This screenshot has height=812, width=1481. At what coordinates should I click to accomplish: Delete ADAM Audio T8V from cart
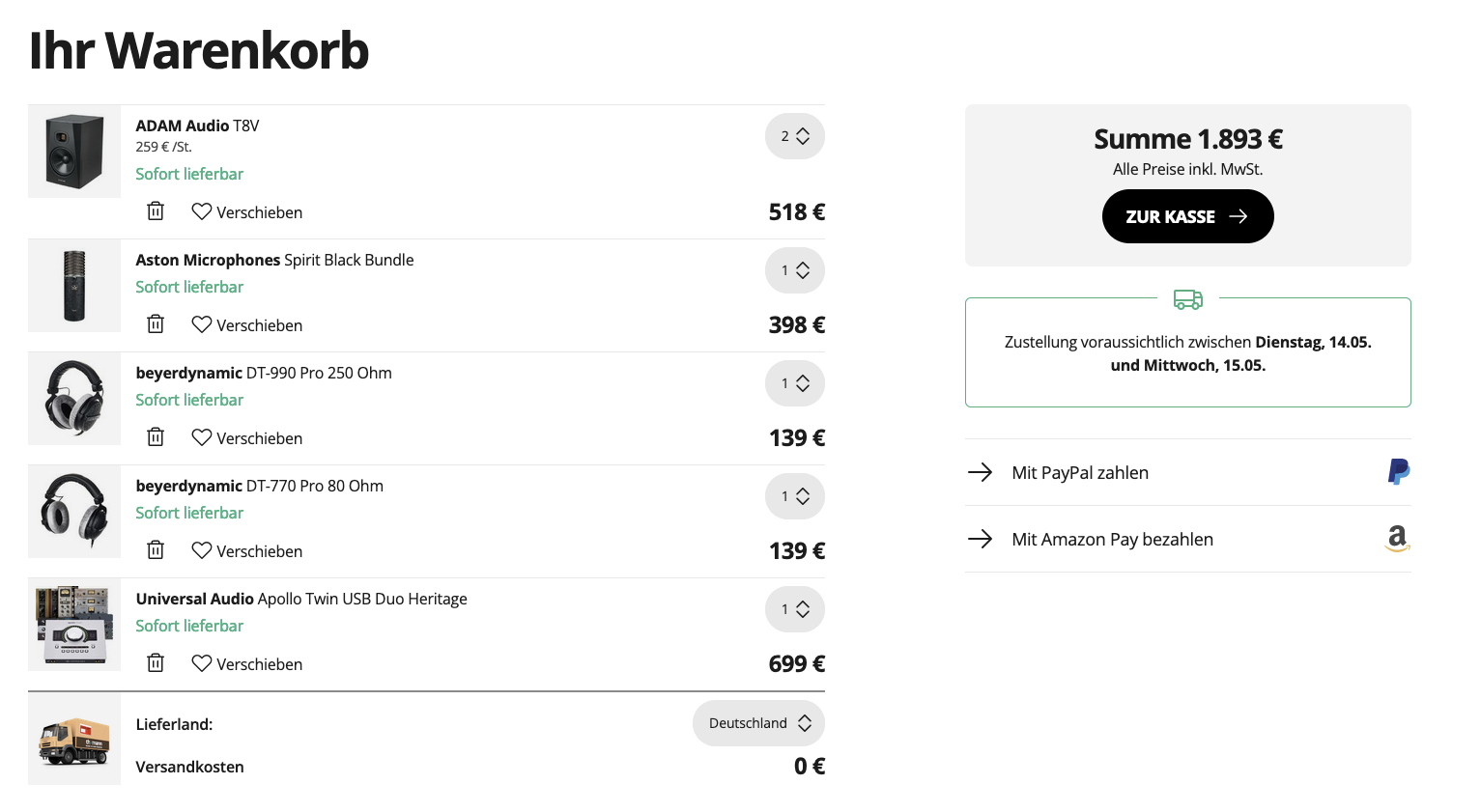156,211
